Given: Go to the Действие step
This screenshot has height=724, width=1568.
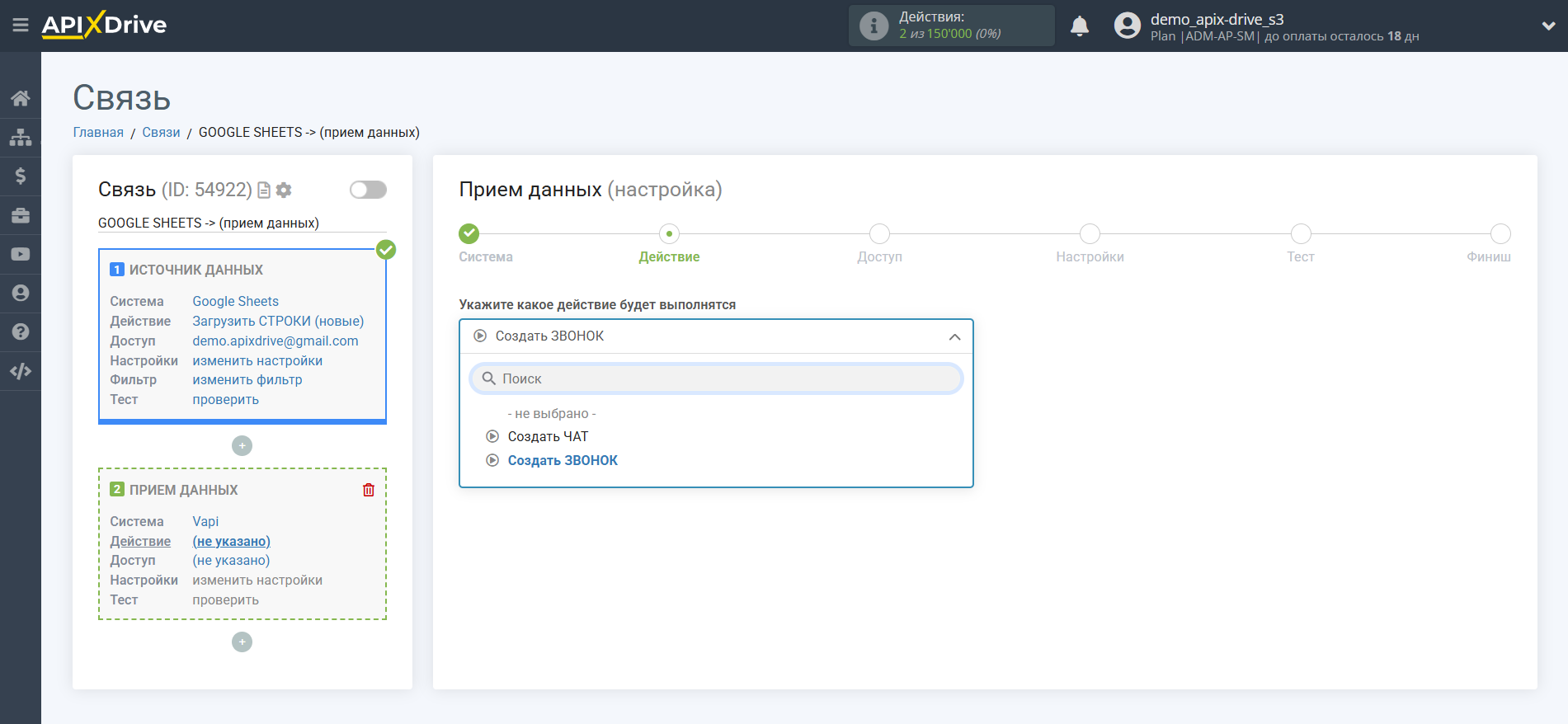Looking at the screenshot, I should coord(669,234).
